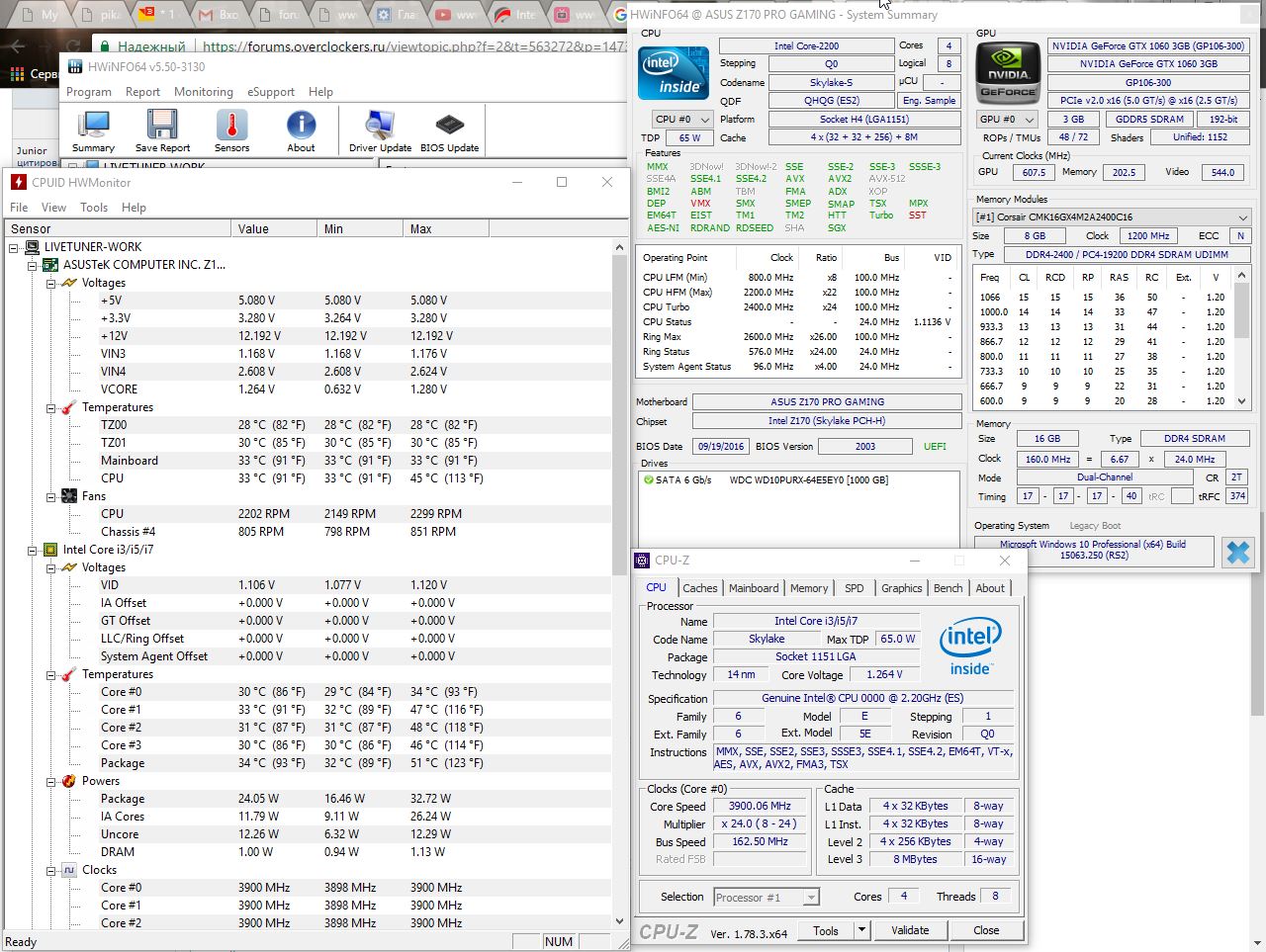Image resolution: width=1266 pixels, height=952 pixels.
Task: Click the lightning icon of ASUSTeK Voltages
Action: pos(68,283)
